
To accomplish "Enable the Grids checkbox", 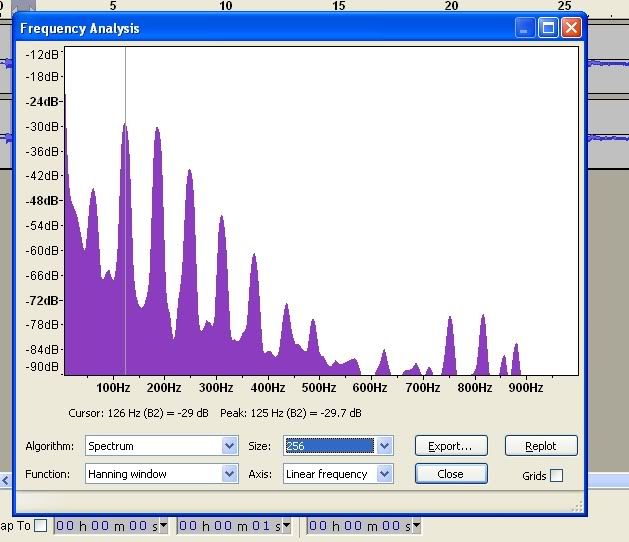I will point(556,475).
